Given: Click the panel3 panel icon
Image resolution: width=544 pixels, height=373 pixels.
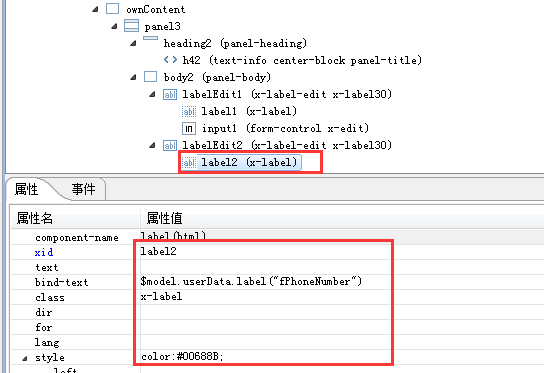Looking at the screenshot, I should tap(131, 26).
